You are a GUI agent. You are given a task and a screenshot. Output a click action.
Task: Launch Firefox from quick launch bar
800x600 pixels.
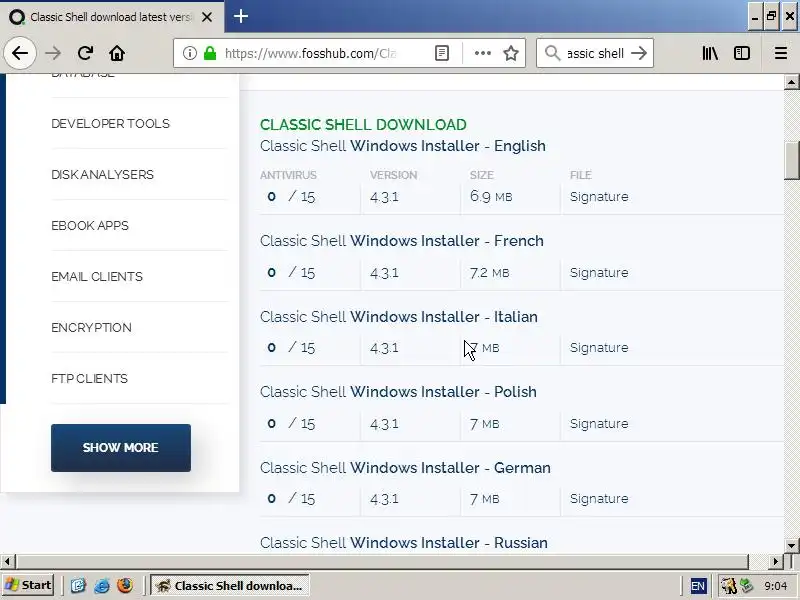pos(125,585)
